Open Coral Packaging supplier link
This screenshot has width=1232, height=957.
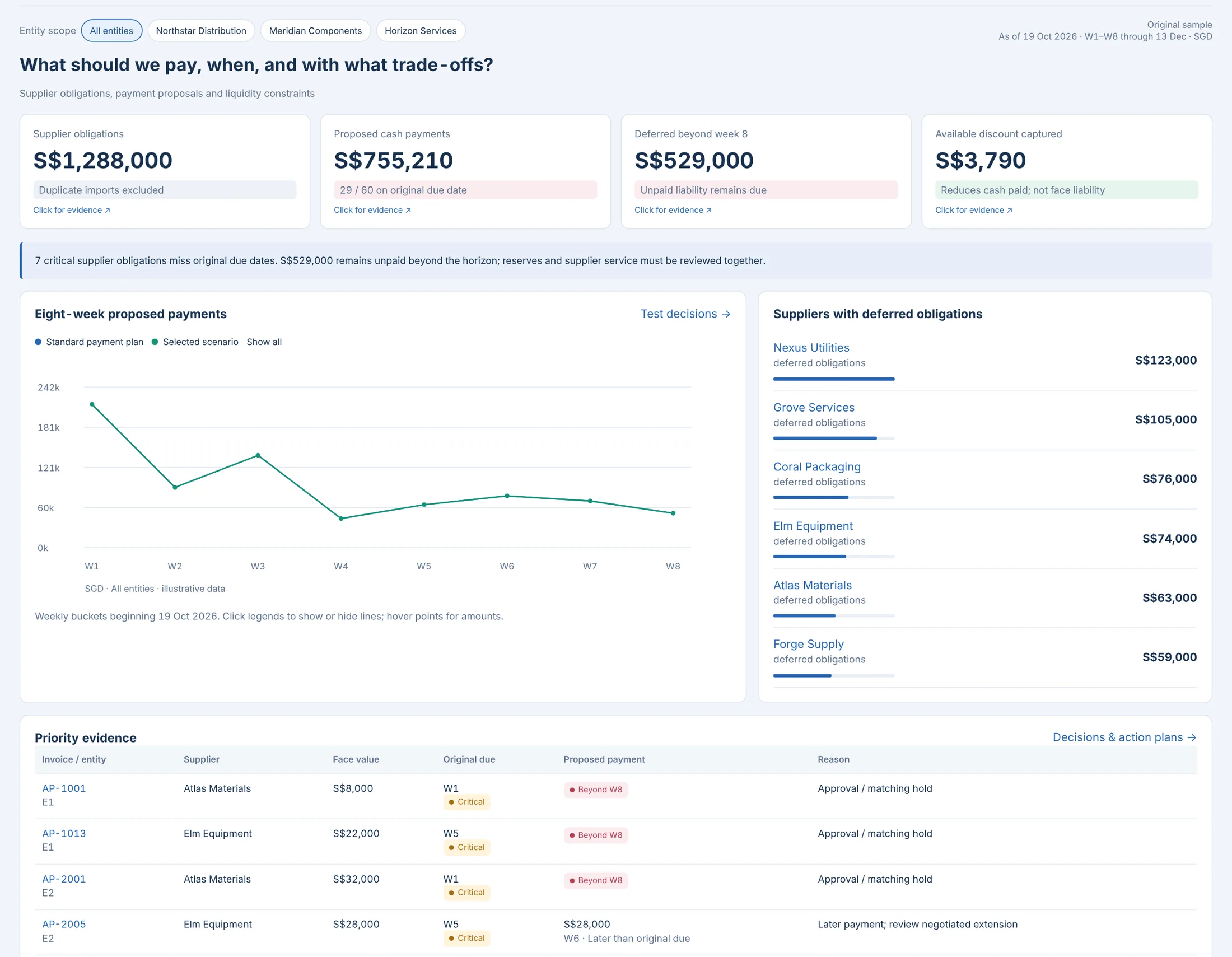click(x=817, y=466)
